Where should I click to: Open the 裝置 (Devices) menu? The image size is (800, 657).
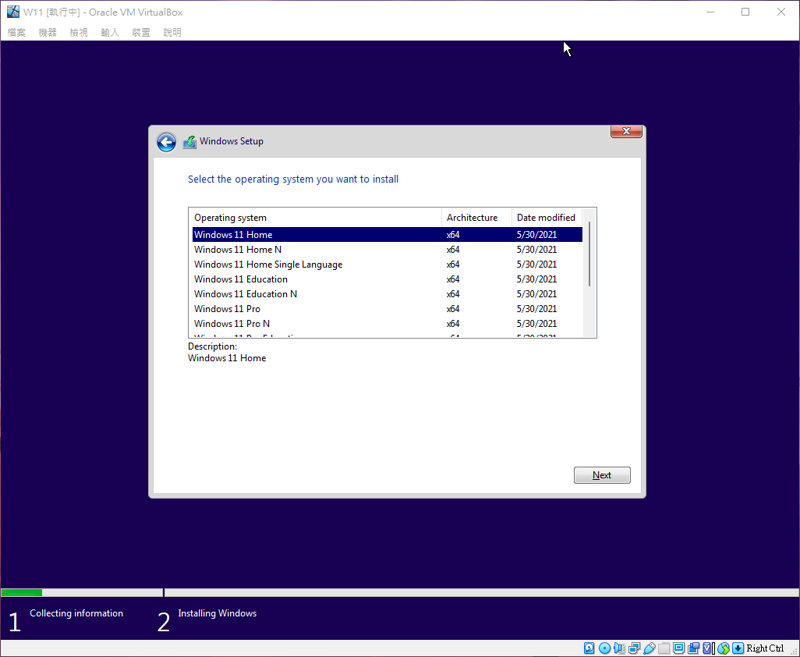tap(141, 33)
